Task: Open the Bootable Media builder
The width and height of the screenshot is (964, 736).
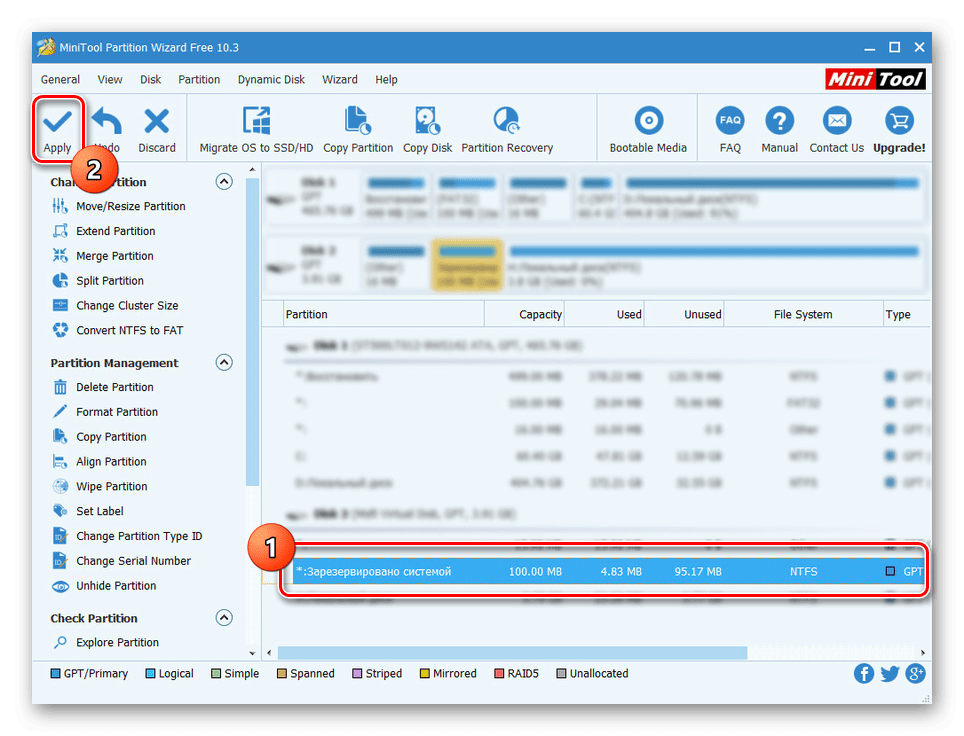Action: pyautogui.click(x=648, y=122)
